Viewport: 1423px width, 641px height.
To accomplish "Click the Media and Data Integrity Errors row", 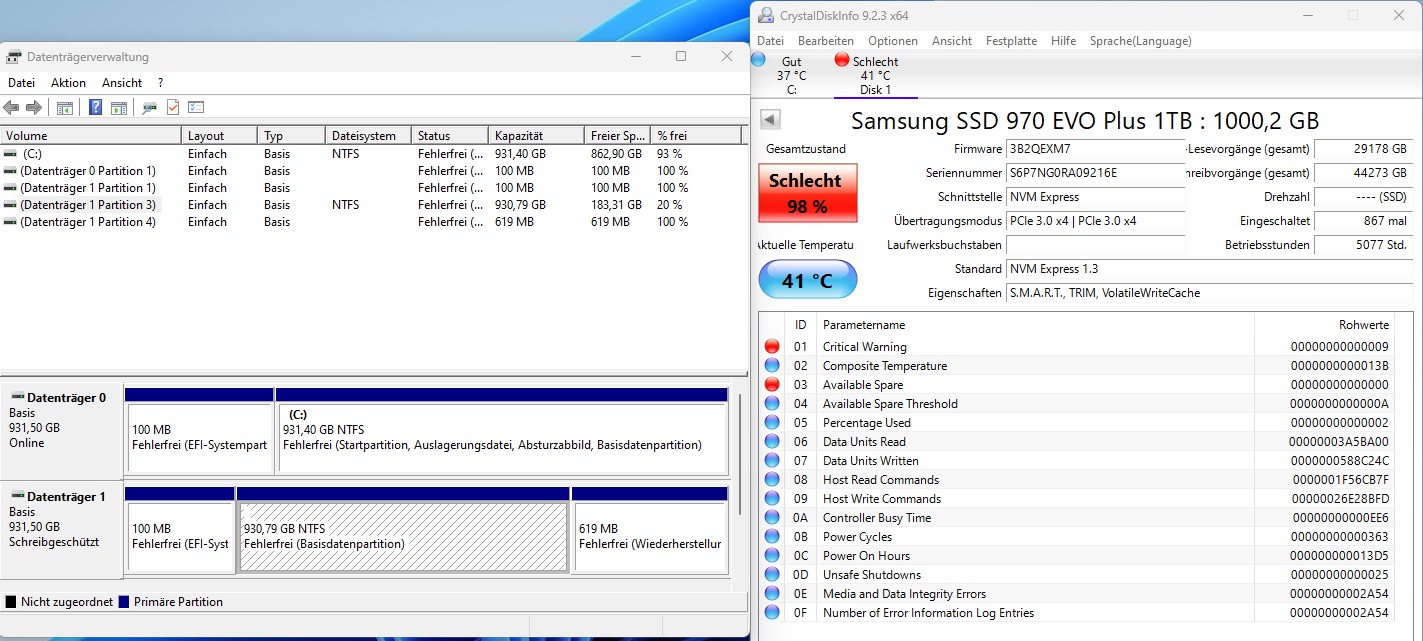I will [1077, 594].
